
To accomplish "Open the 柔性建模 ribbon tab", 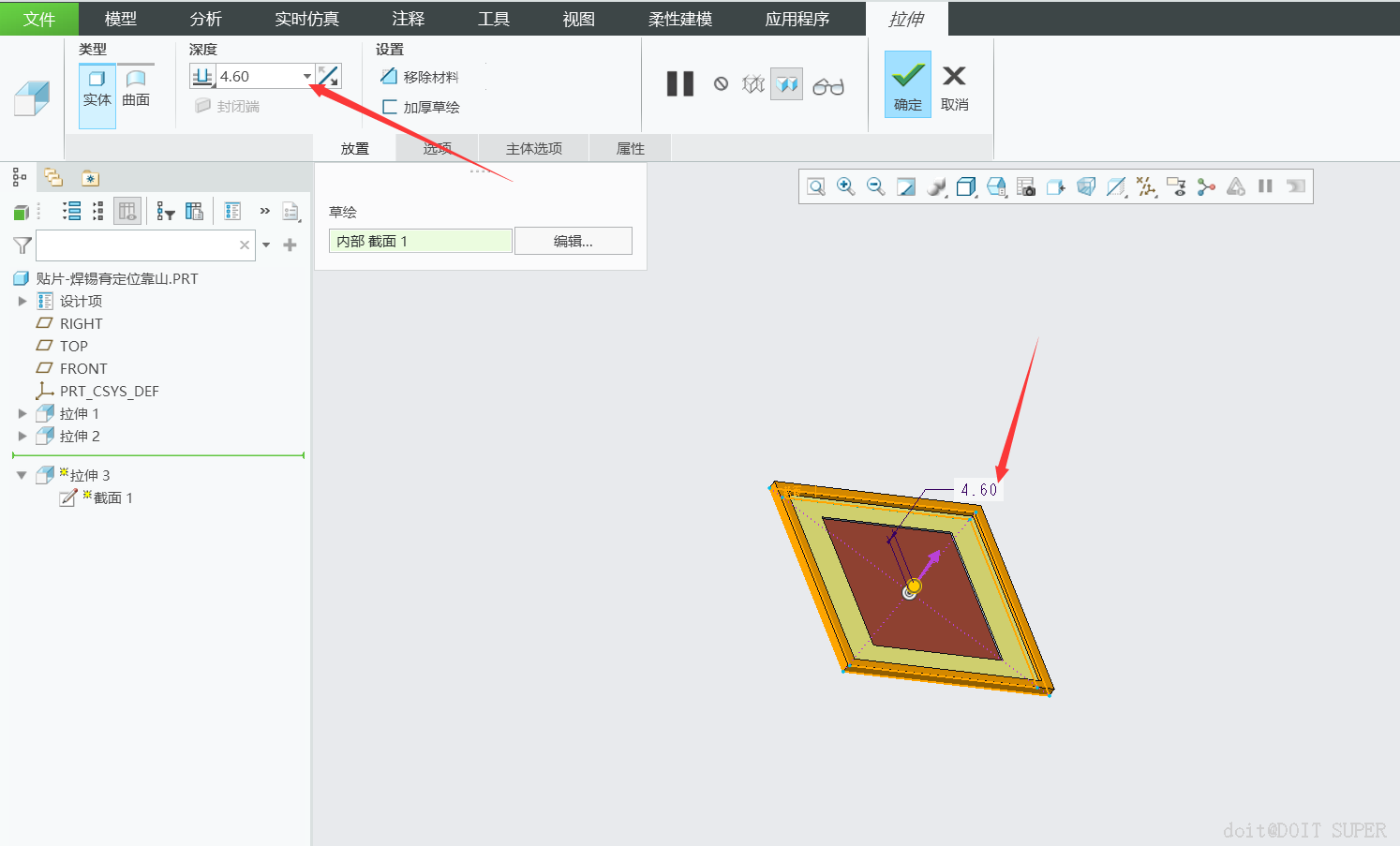I will click(680, 19).
